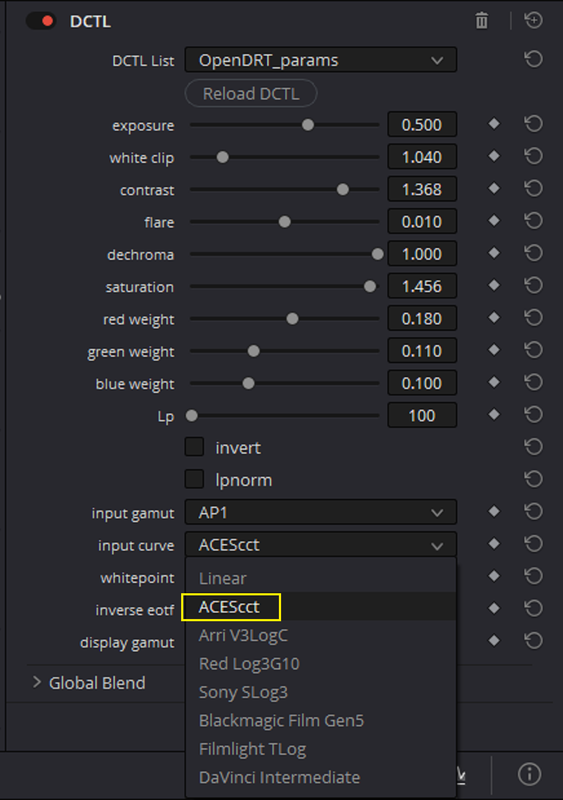Screen dimensions: 563x800
Task: Open the info icon at bottom right
Action: click(529, 774)
